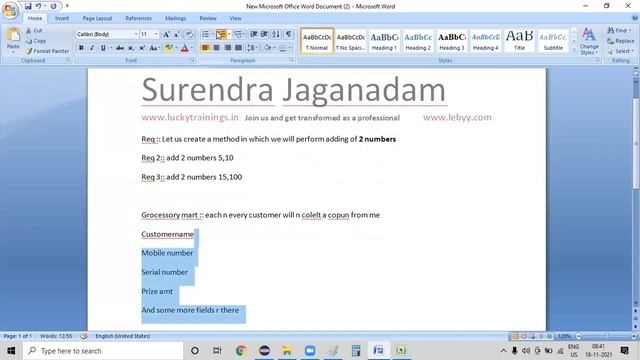
Task: Switch to the Review tab
Action: click(x=208, y=18)
